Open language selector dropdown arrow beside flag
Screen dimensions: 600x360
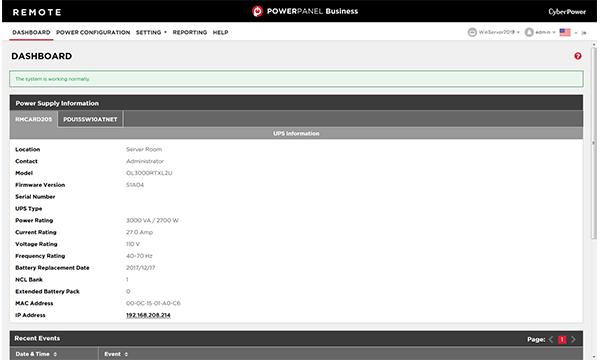(x=576, y=33)
